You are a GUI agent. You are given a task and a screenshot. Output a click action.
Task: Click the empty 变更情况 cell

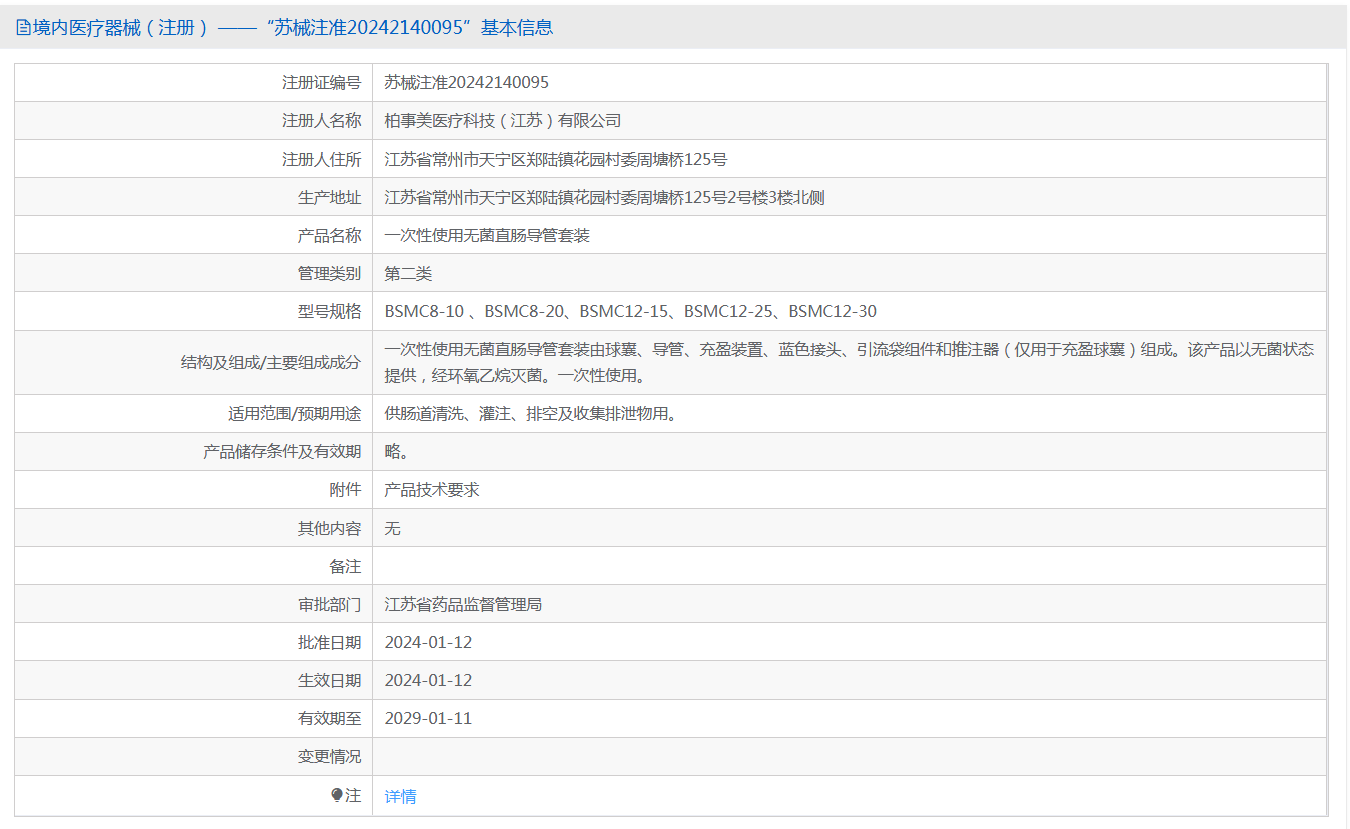[x=849, y=756]
